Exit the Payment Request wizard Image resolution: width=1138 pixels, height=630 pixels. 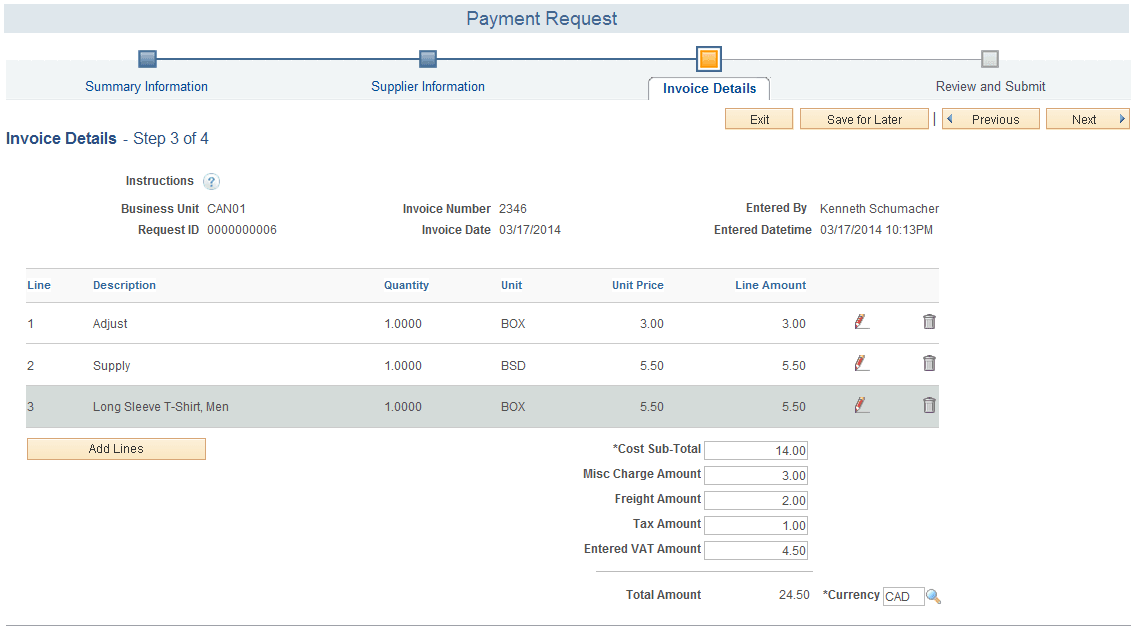tap(758, 118)
